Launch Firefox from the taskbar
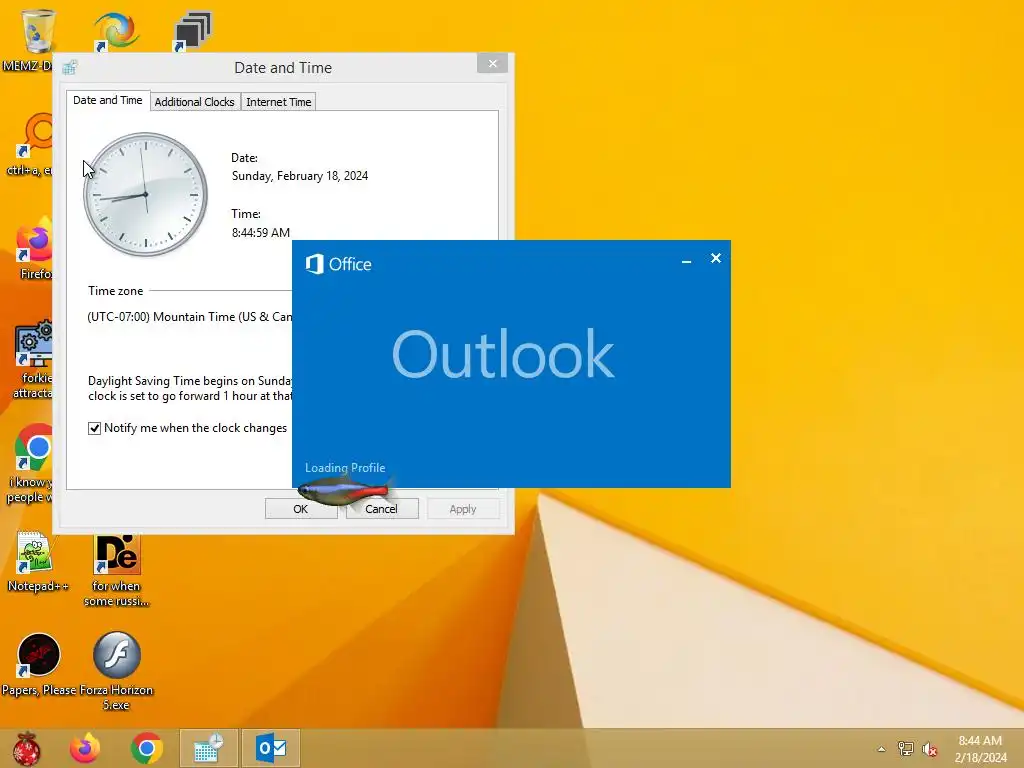Viewport: 1024px width, 768px height. click(x=85, y=748)
